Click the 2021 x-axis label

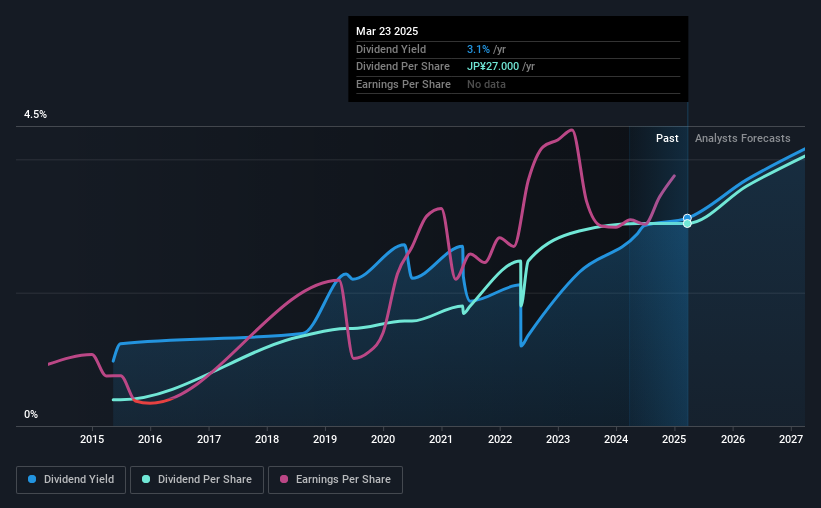pyautogui.click(x=441, y=439)
